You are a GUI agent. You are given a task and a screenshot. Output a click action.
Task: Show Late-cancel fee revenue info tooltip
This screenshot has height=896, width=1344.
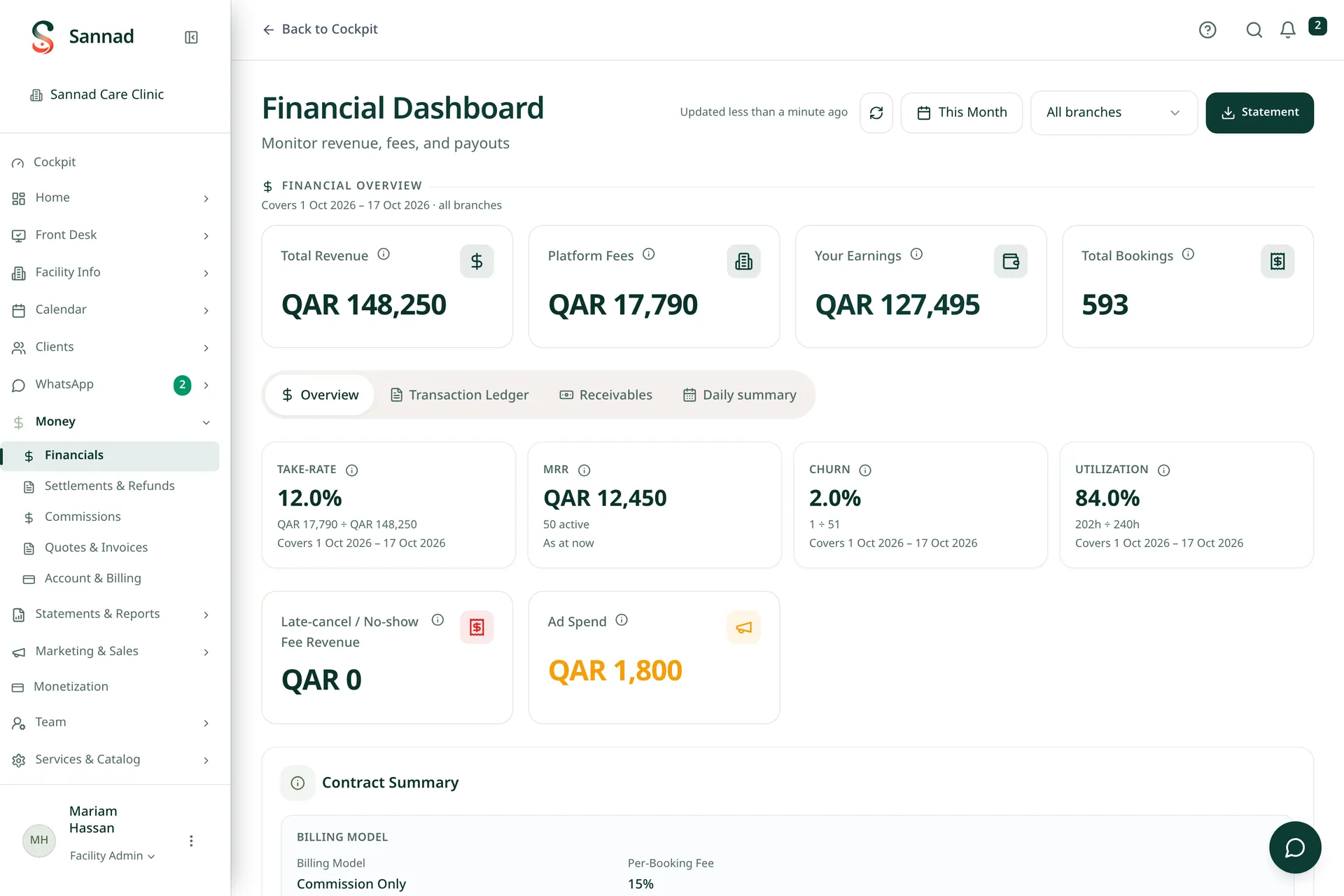click(437, 620)
